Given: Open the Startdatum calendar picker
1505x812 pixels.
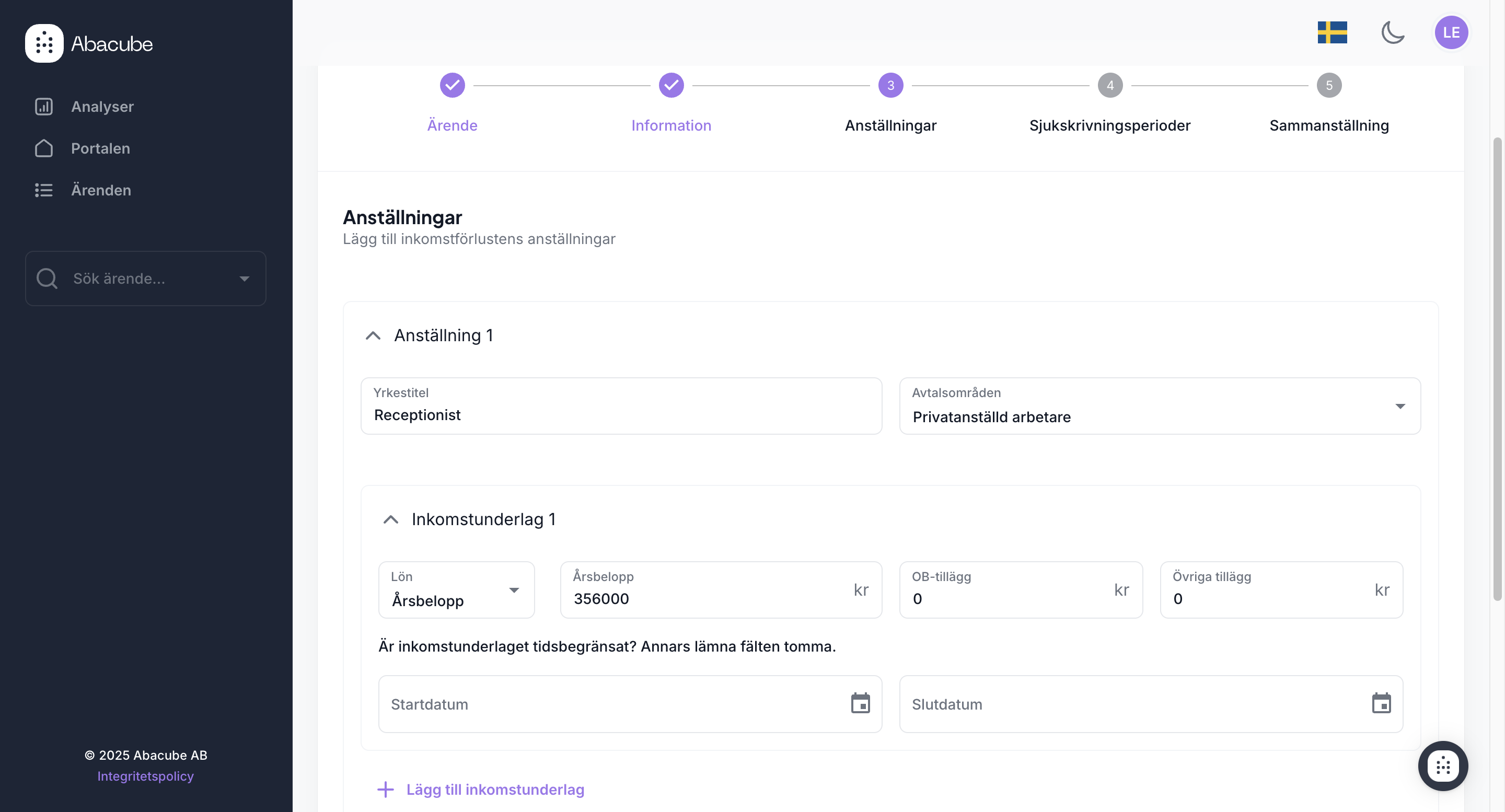Looking at the screenshot, I should 860,703.
